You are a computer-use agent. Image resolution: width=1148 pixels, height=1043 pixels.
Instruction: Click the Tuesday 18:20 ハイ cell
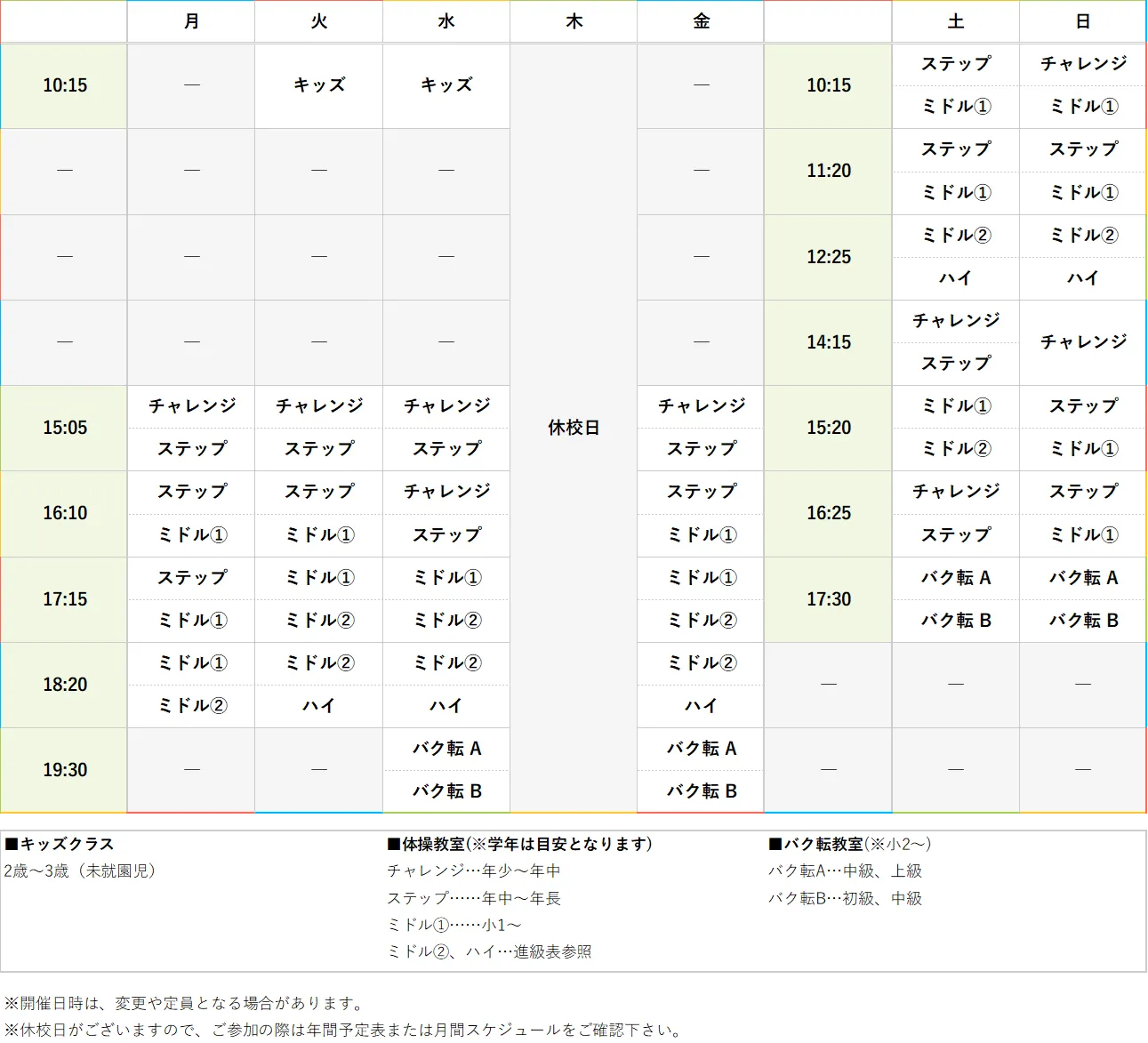[x=317, y=706]
